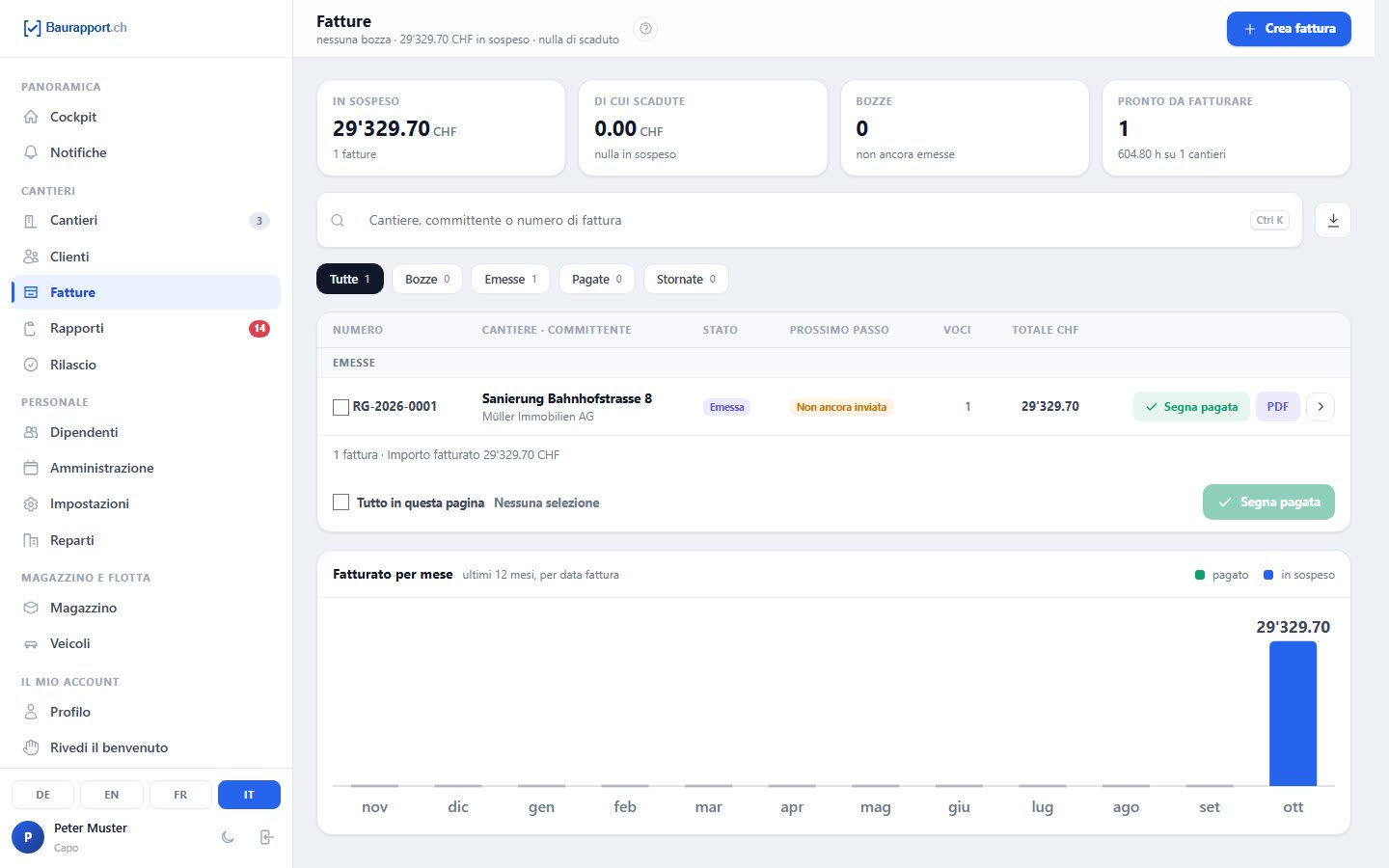Click the Baurapport.ch logo

click(74, 28)
